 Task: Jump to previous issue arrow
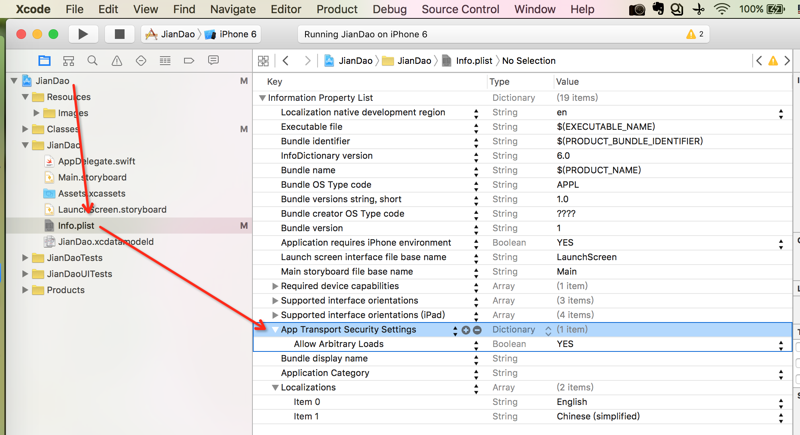pos(759,61)
